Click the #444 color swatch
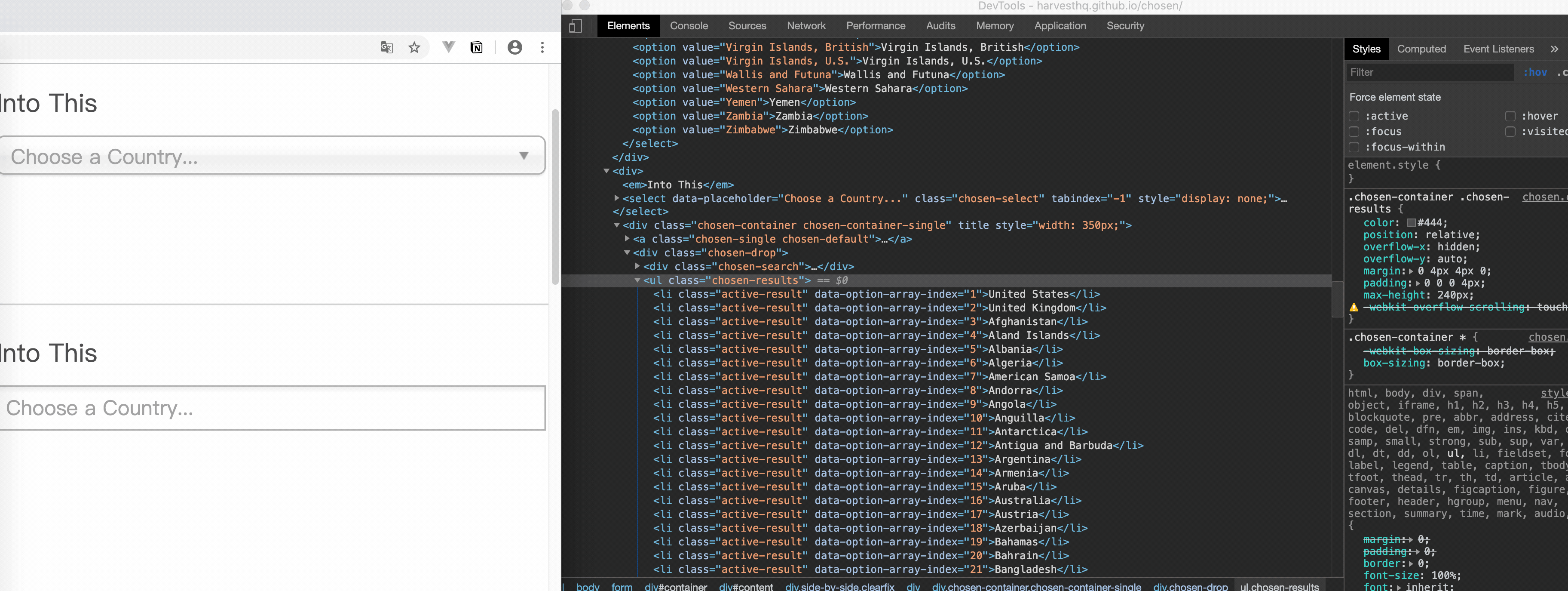This screenshot has height=591, width=1568. tap(1411, 223)
